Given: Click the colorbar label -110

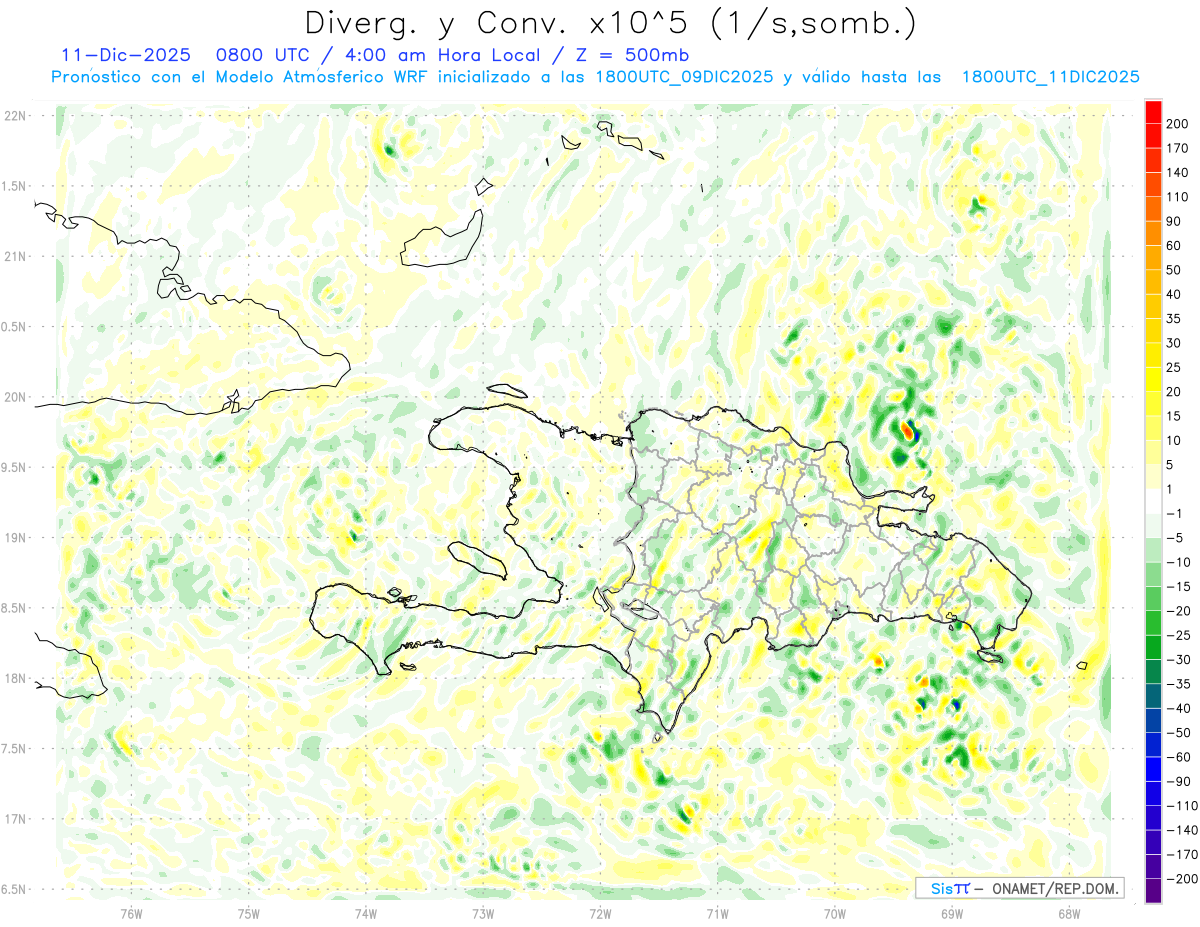Looking at the screenshot, I should [1182, 805].
